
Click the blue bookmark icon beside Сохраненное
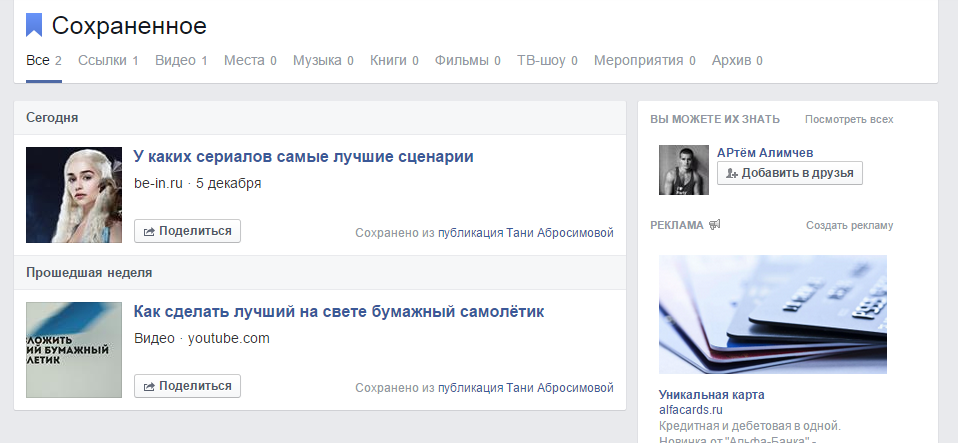(34, 25)
